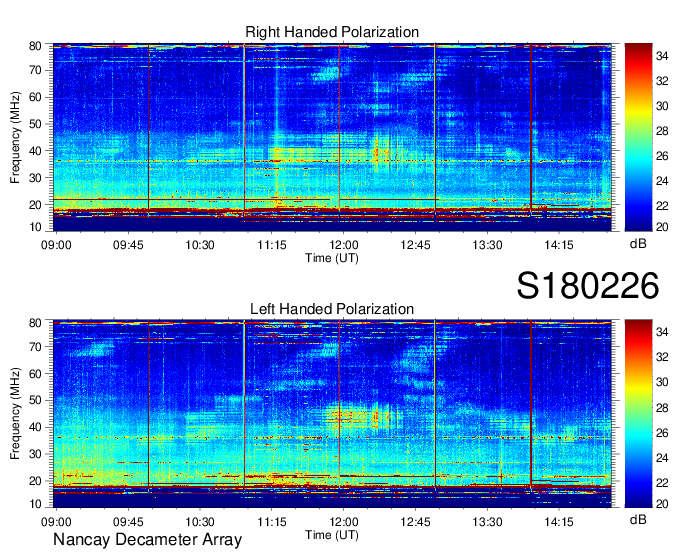The height and width of the screenshot is (552, 680).
Task: Click the Left Handed Polarization title
Action: click(332, 309)
